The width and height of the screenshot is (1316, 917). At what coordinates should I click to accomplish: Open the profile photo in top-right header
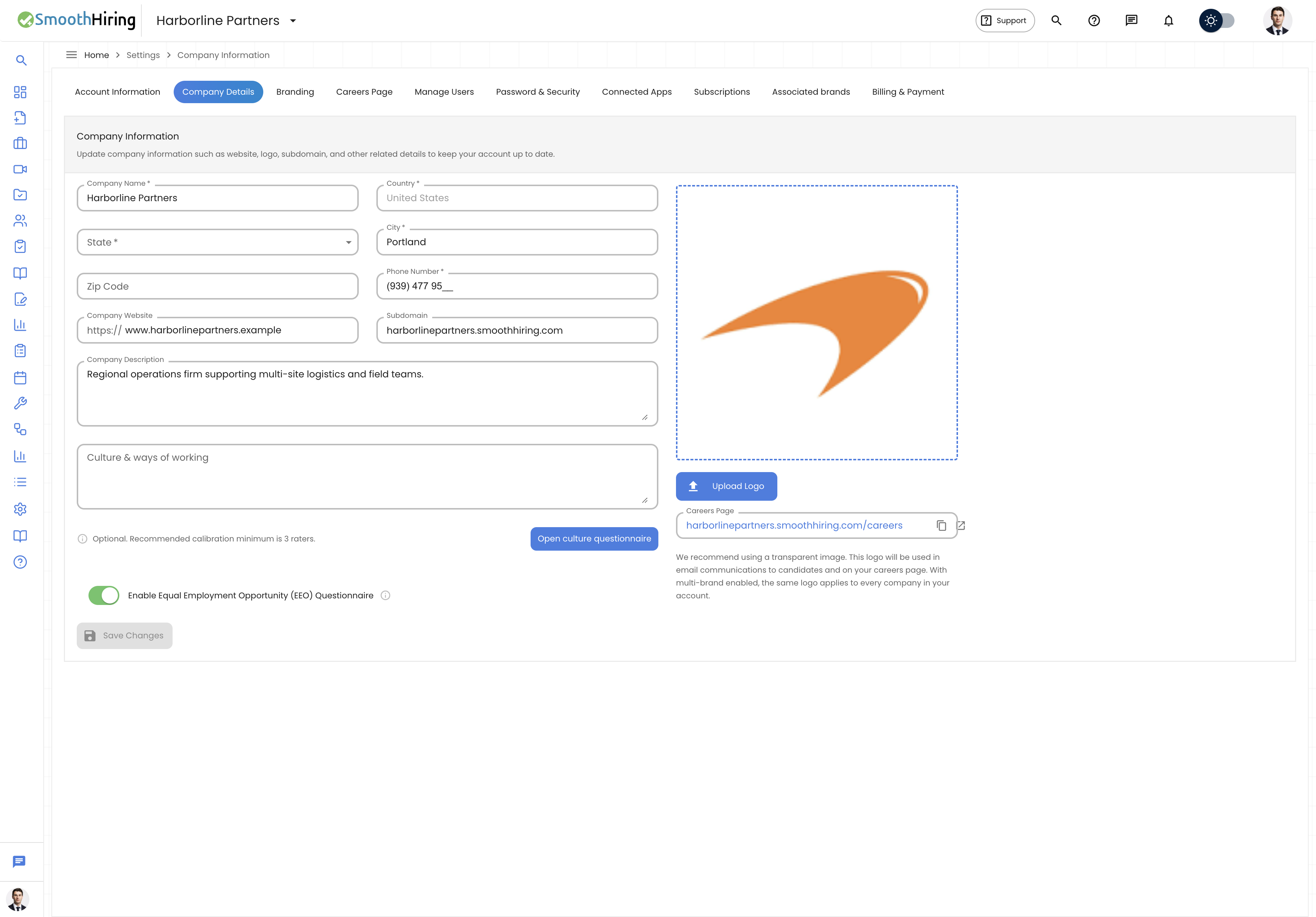click(x=1277, y=21)
